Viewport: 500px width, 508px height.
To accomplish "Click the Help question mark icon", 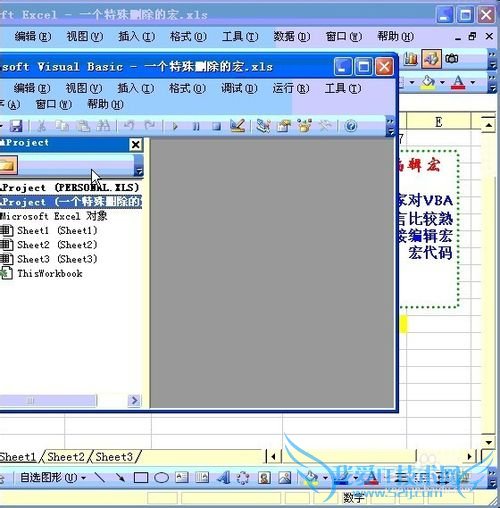I will click(x=351, y=126).
